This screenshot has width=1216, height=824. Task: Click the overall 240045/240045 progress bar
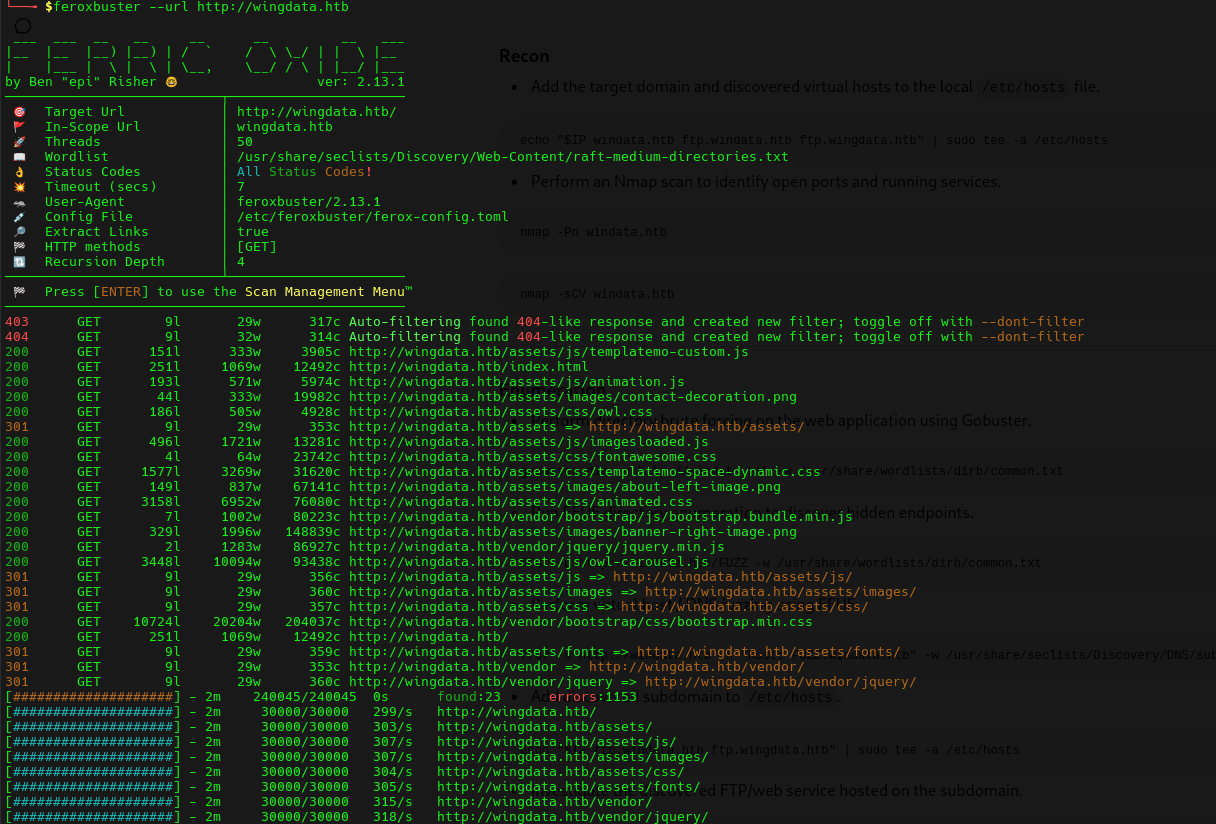coord(92,697)
